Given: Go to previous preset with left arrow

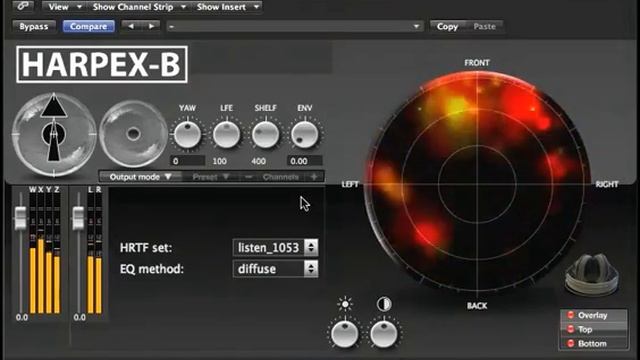Looking at the screenshot, I should click(x=131, y=26).
